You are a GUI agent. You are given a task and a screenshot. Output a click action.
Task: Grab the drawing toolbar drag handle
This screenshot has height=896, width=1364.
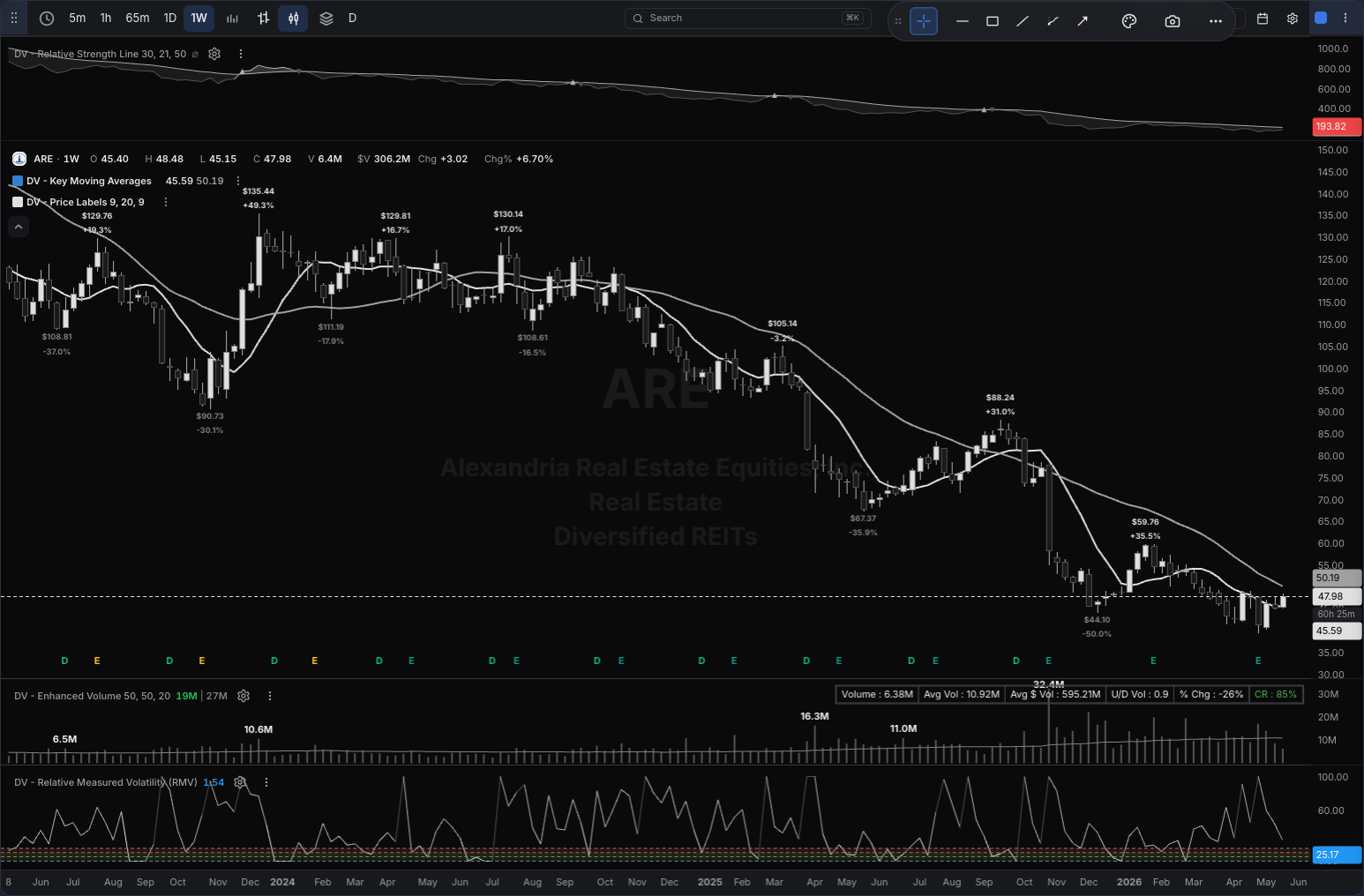point(898,21)
